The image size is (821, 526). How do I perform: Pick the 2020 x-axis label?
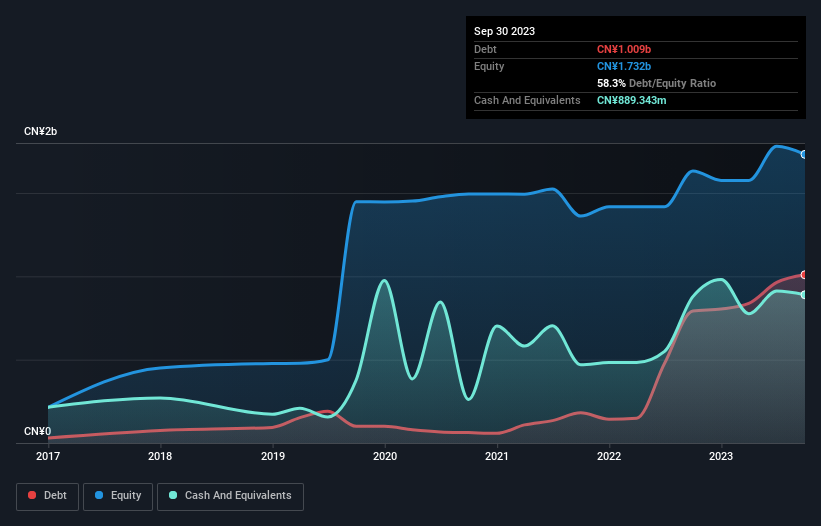pyautogui.click(x=385, y=457)
